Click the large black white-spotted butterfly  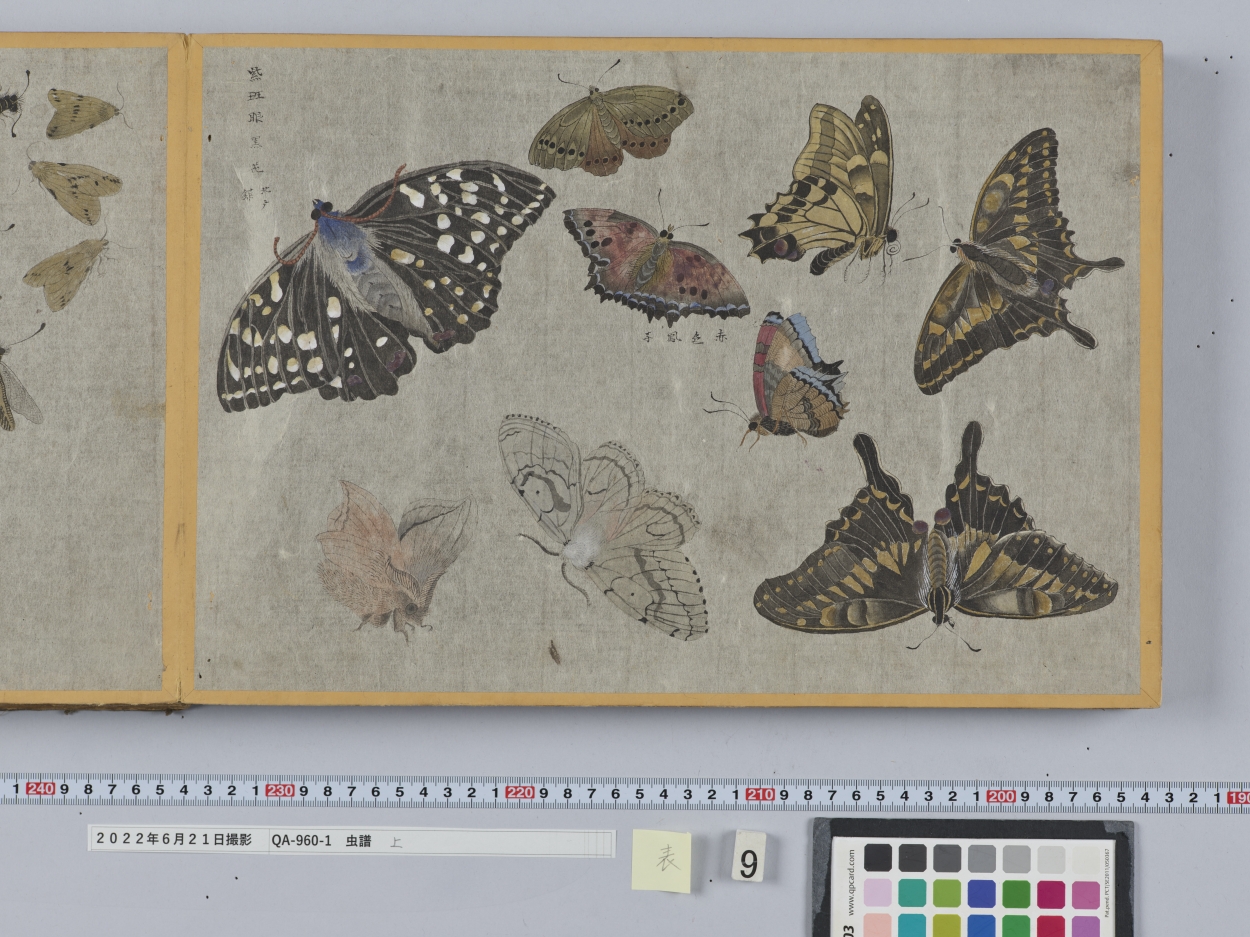(385, 285)
